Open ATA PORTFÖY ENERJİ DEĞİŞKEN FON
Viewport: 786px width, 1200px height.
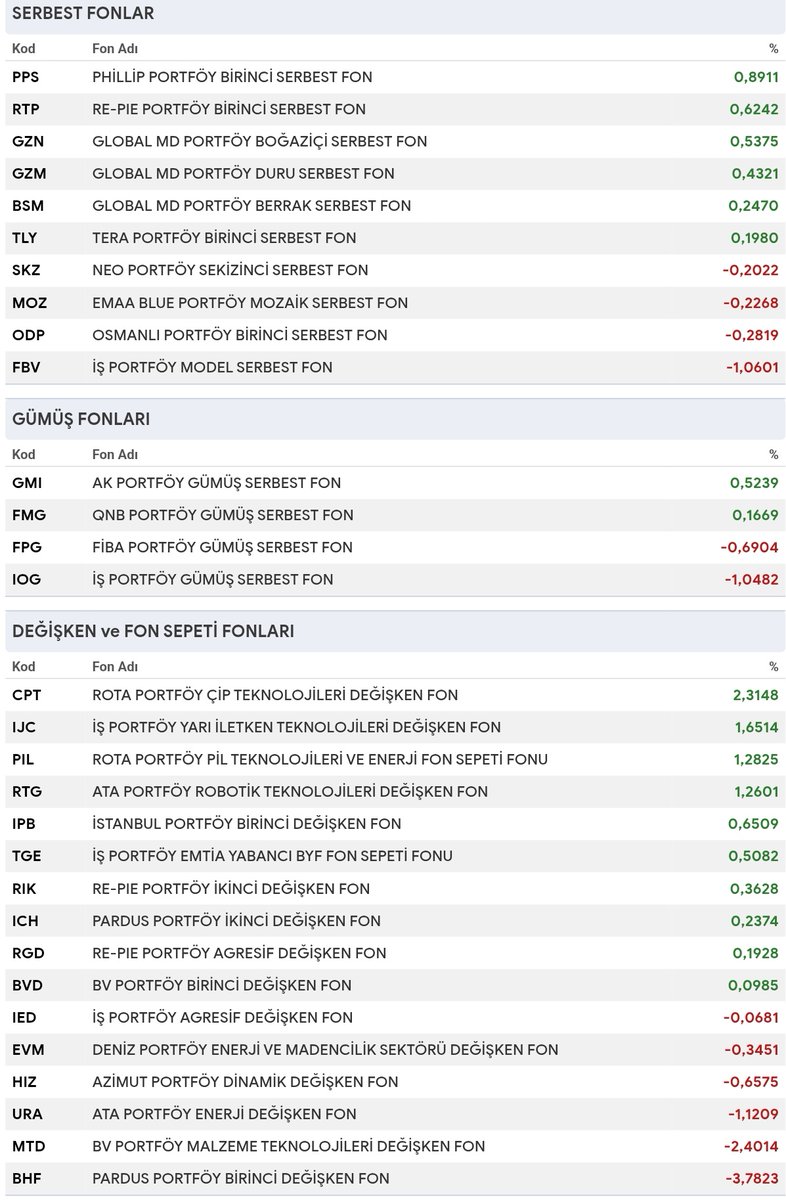point(224,1114)
